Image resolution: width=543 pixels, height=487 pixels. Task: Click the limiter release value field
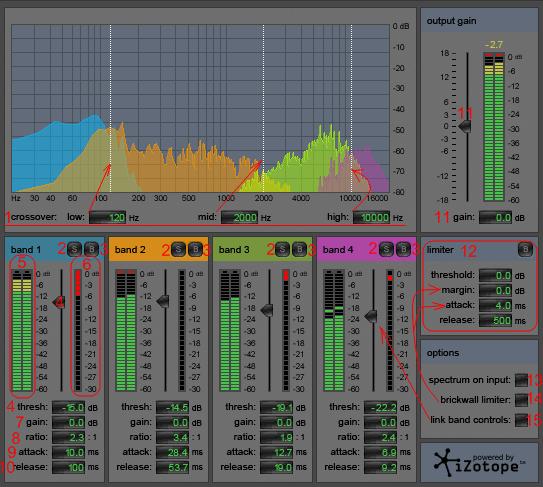pos(495,320)
